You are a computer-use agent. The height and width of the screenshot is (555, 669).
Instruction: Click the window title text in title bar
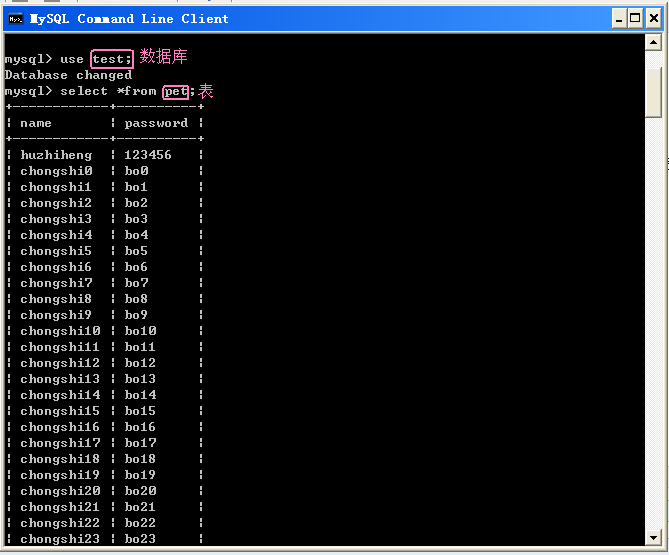[129, 18]
